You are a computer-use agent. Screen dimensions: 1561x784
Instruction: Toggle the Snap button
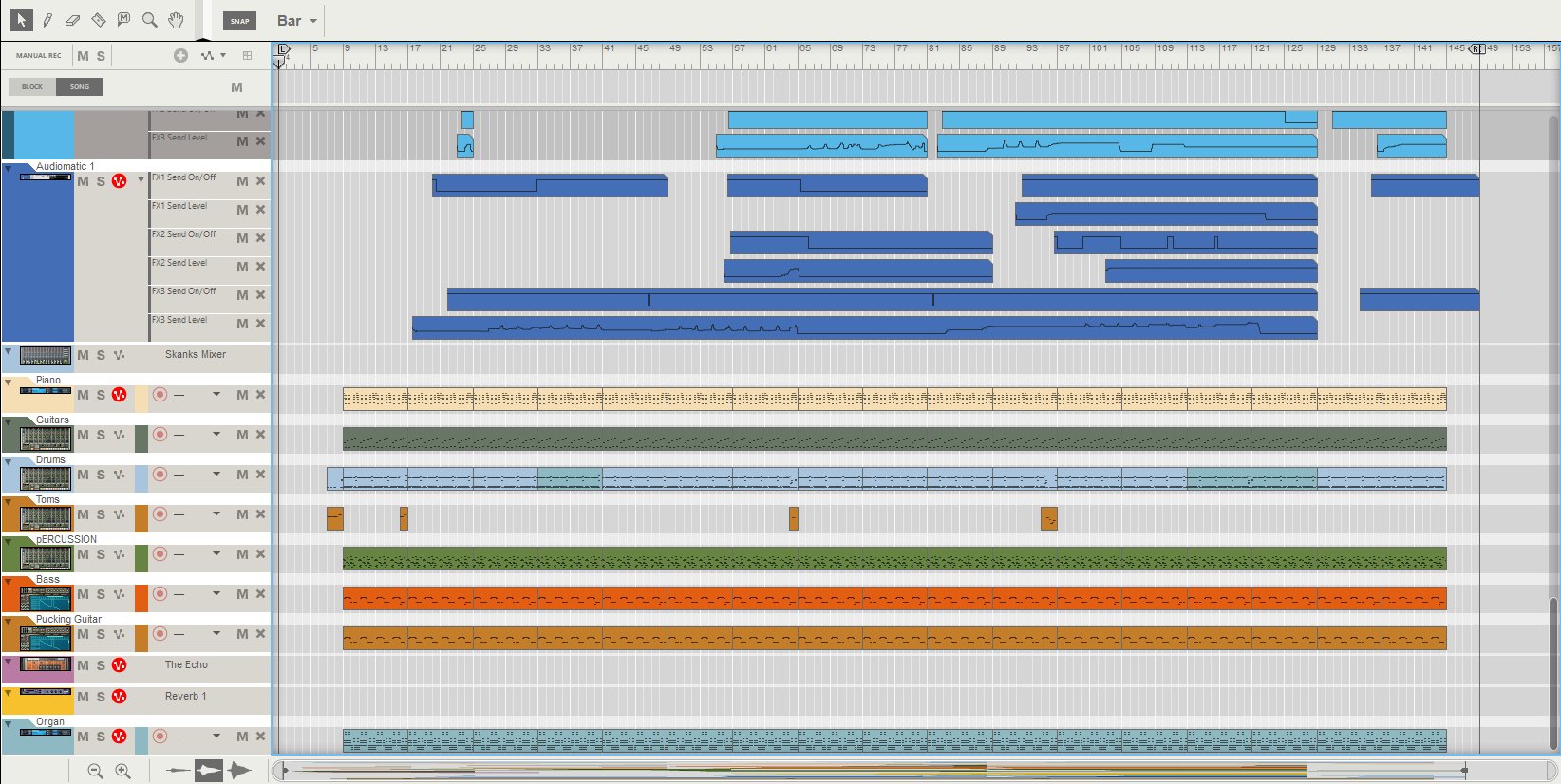pyautogui.click(x=239, y=21)
